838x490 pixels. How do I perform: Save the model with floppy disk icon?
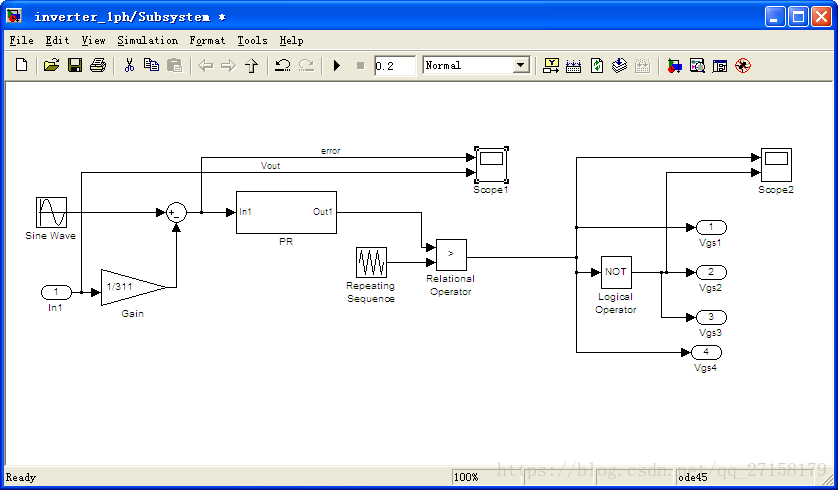click(75, 66)
